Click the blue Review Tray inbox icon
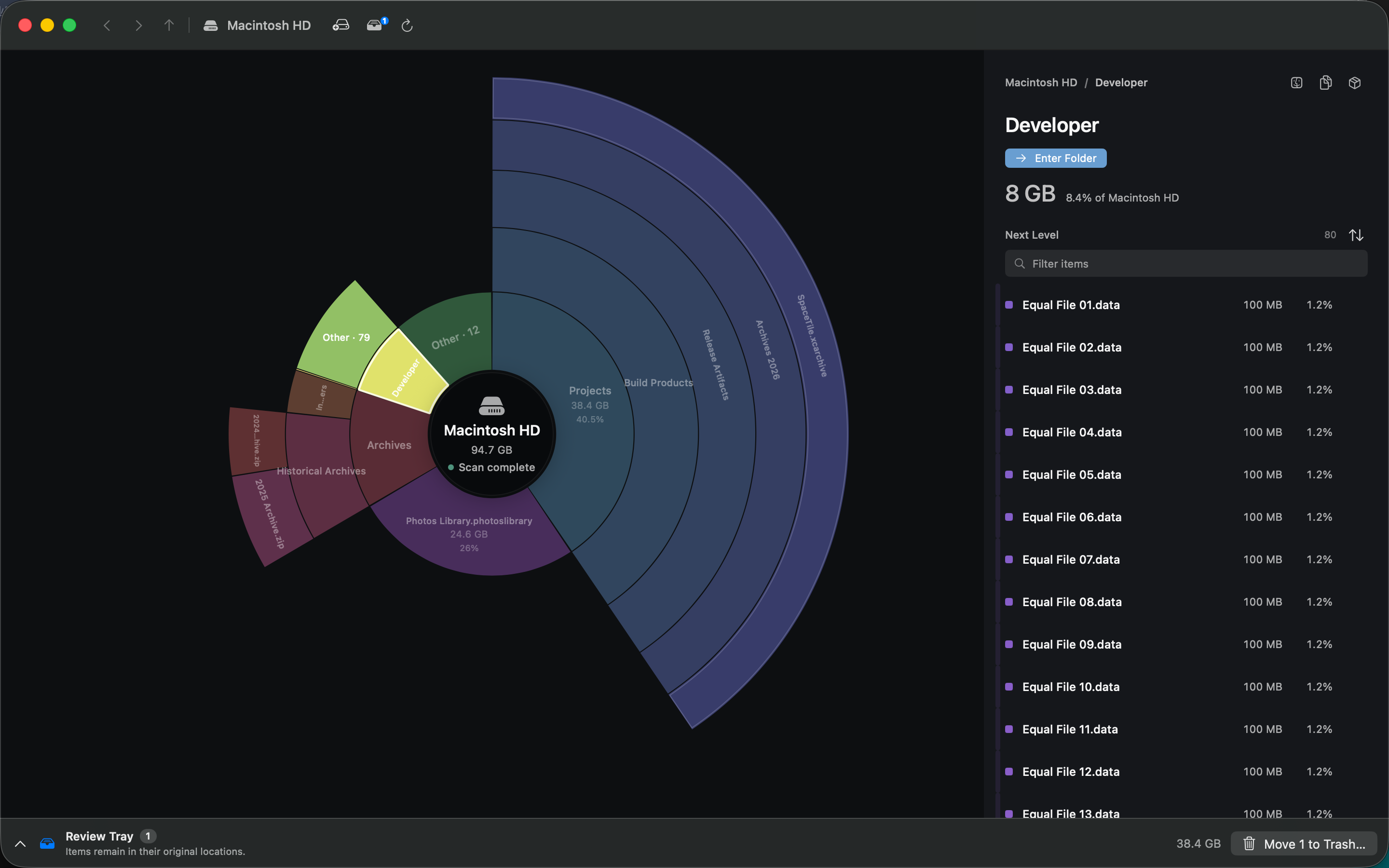Screen dimensions: 1389x868 click(x=47, y=843)
